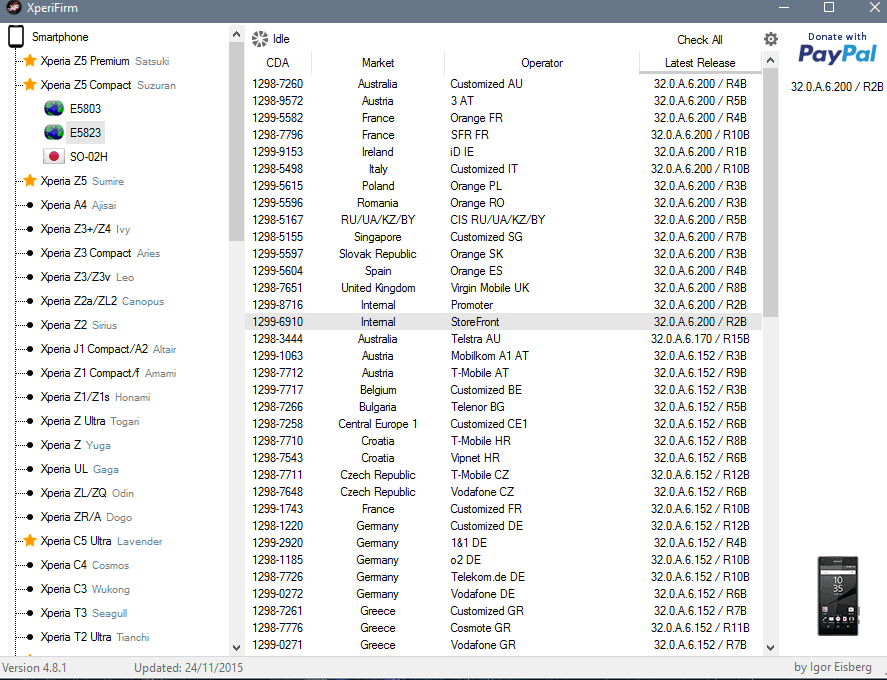Select the CIS RU/UA/KZ/BY row

(x=503, y=220)
